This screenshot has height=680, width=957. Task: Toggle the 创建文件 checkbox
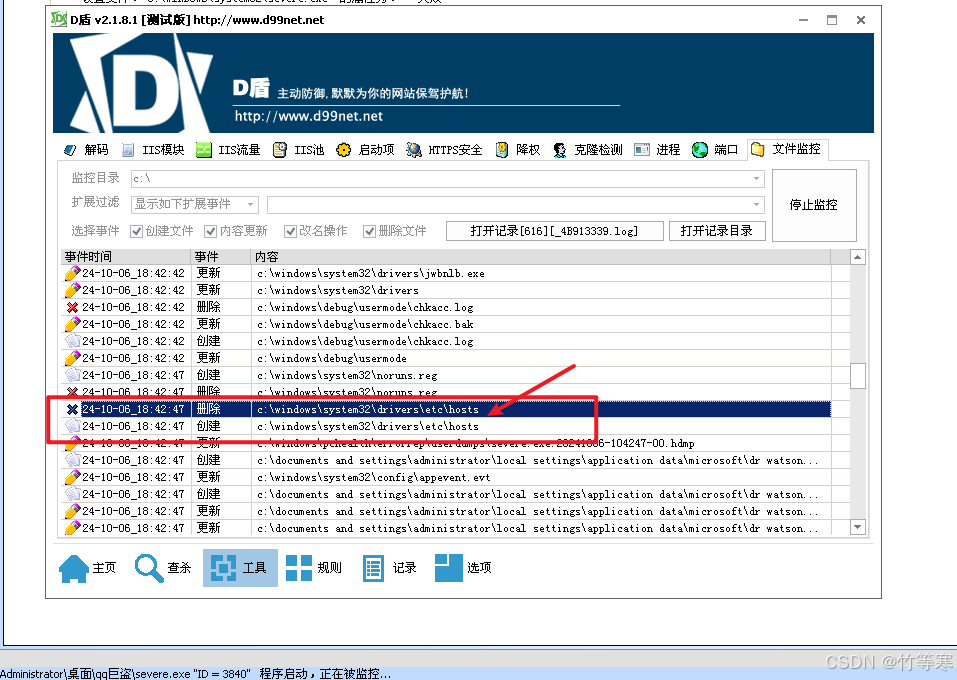coord(137,231)
